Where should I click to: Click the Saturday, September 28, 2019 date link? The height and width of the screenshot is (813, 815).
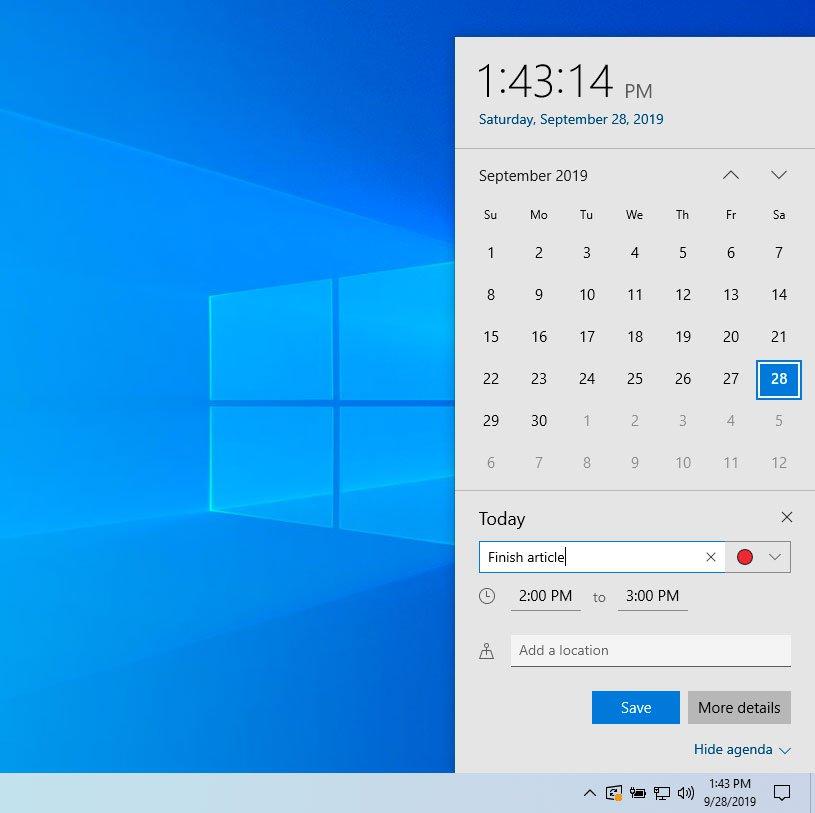pyautogui.click(x=571, y=119)
